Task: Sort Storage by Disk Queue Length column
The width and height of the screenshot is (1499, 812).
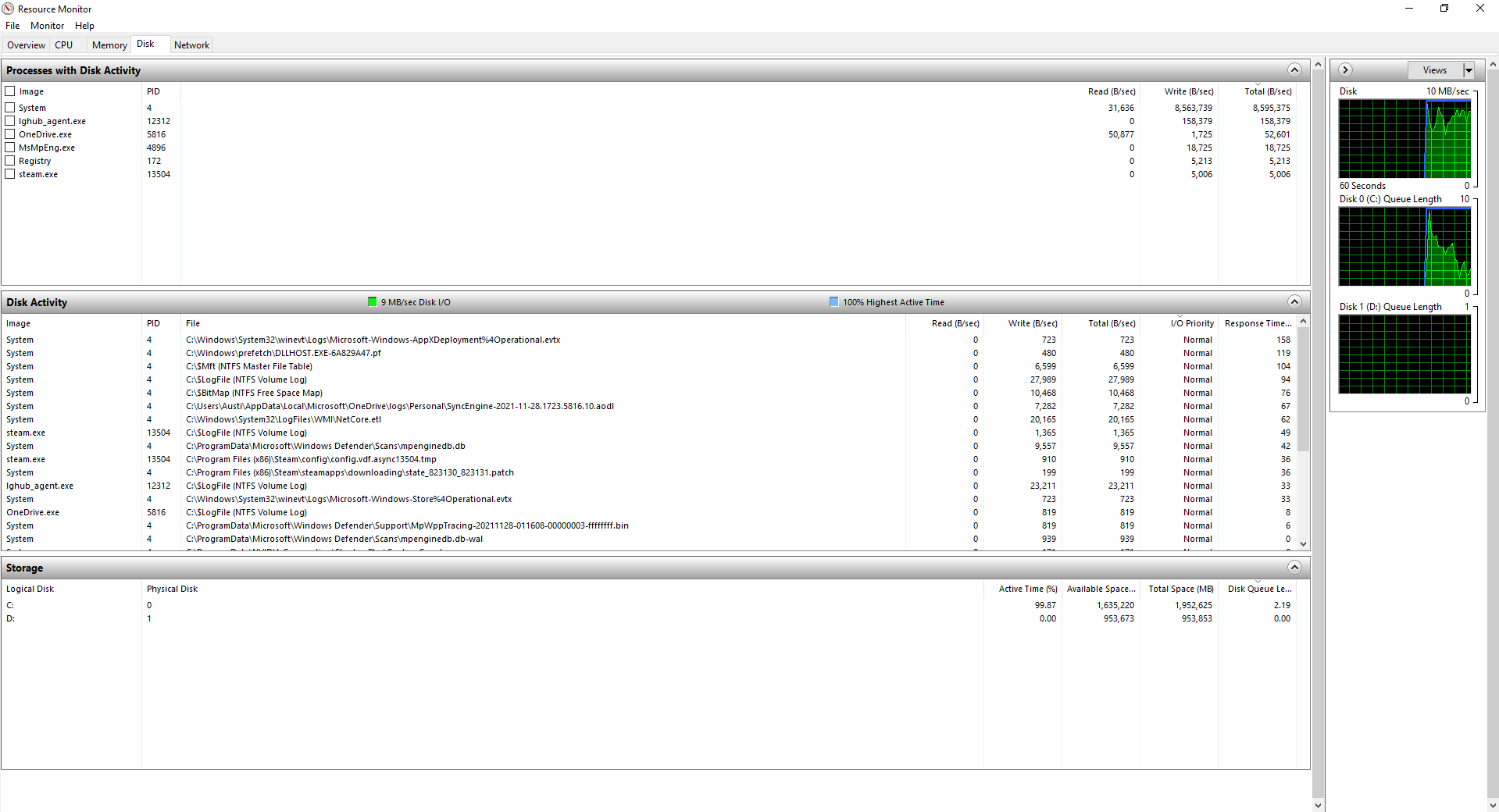Action: coord(1258,589)
